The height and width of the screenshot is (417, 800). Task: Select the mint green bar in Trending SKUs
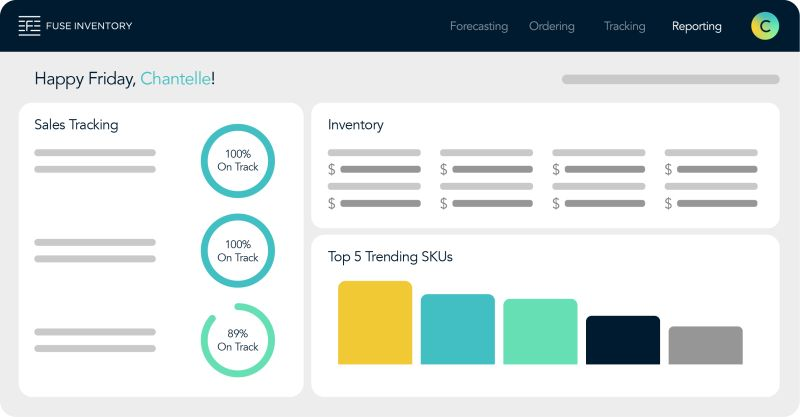[540, 332]
